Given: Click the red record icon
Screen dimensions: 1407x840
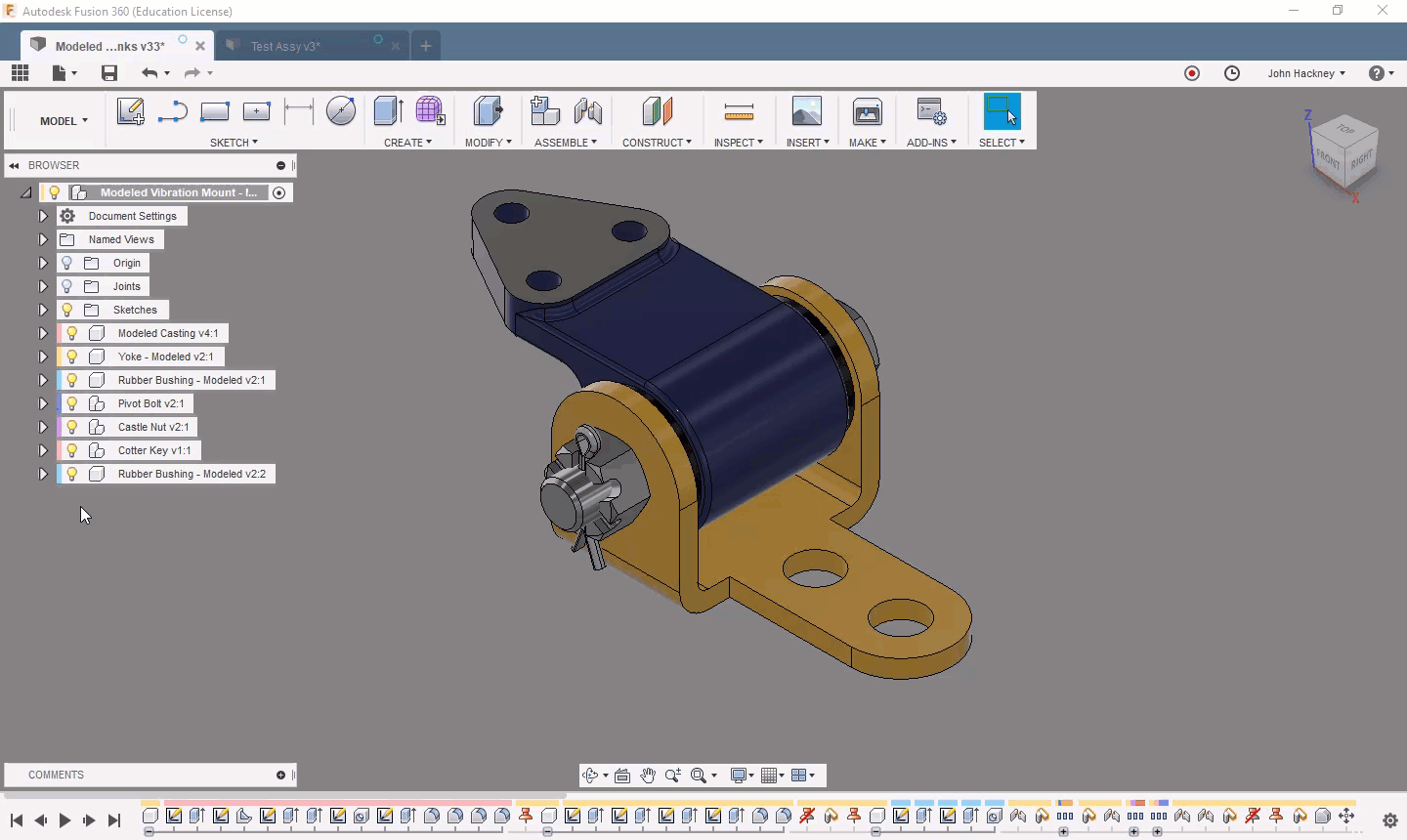Looking at the screenshot, I should [x=1192, y=73].
